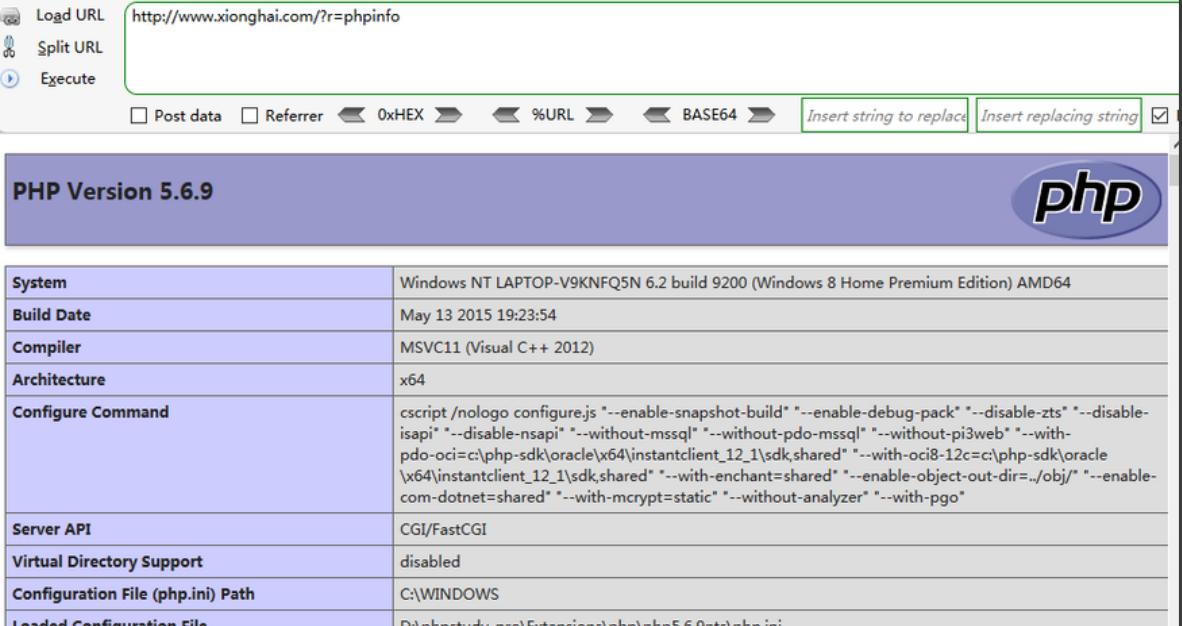Open the 0xHEX menu label
This screenshot has width=1182, height=626.
coord(400,115)
